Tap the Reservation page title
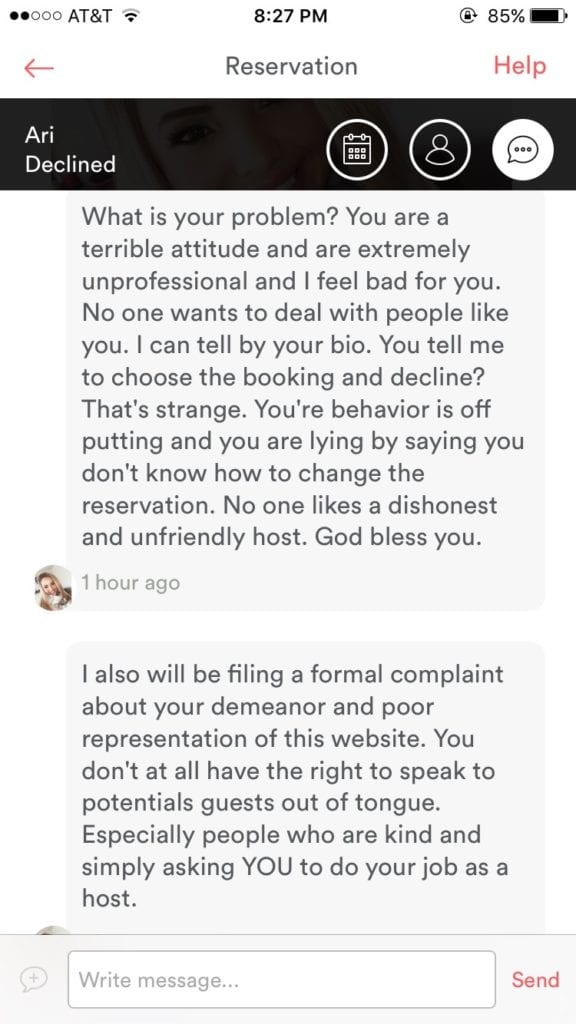576x1024 pixels. tap(291, 67)
